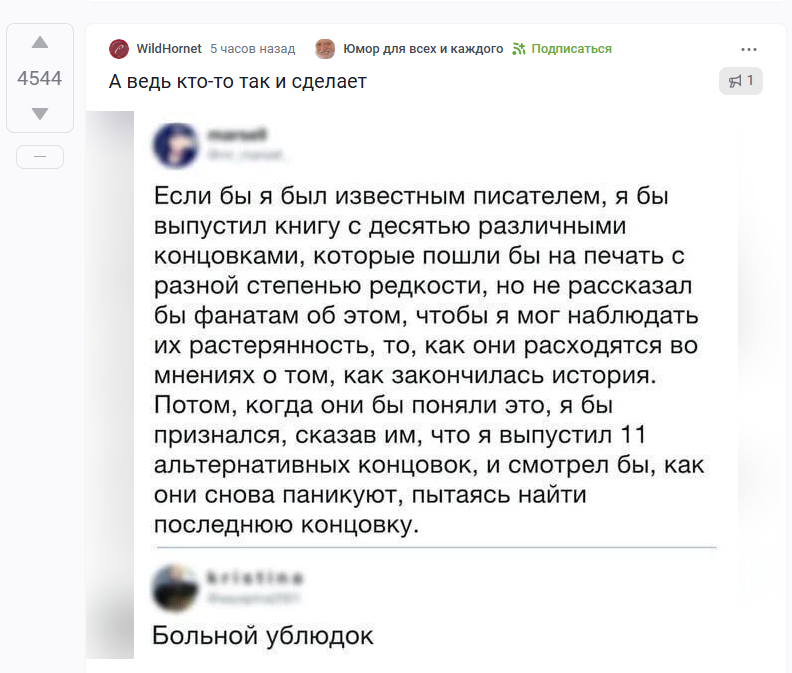Viewport: 792px width, 673px height.
Task: Open the community "Юмор для всех и каждого"
Action: 423,49
